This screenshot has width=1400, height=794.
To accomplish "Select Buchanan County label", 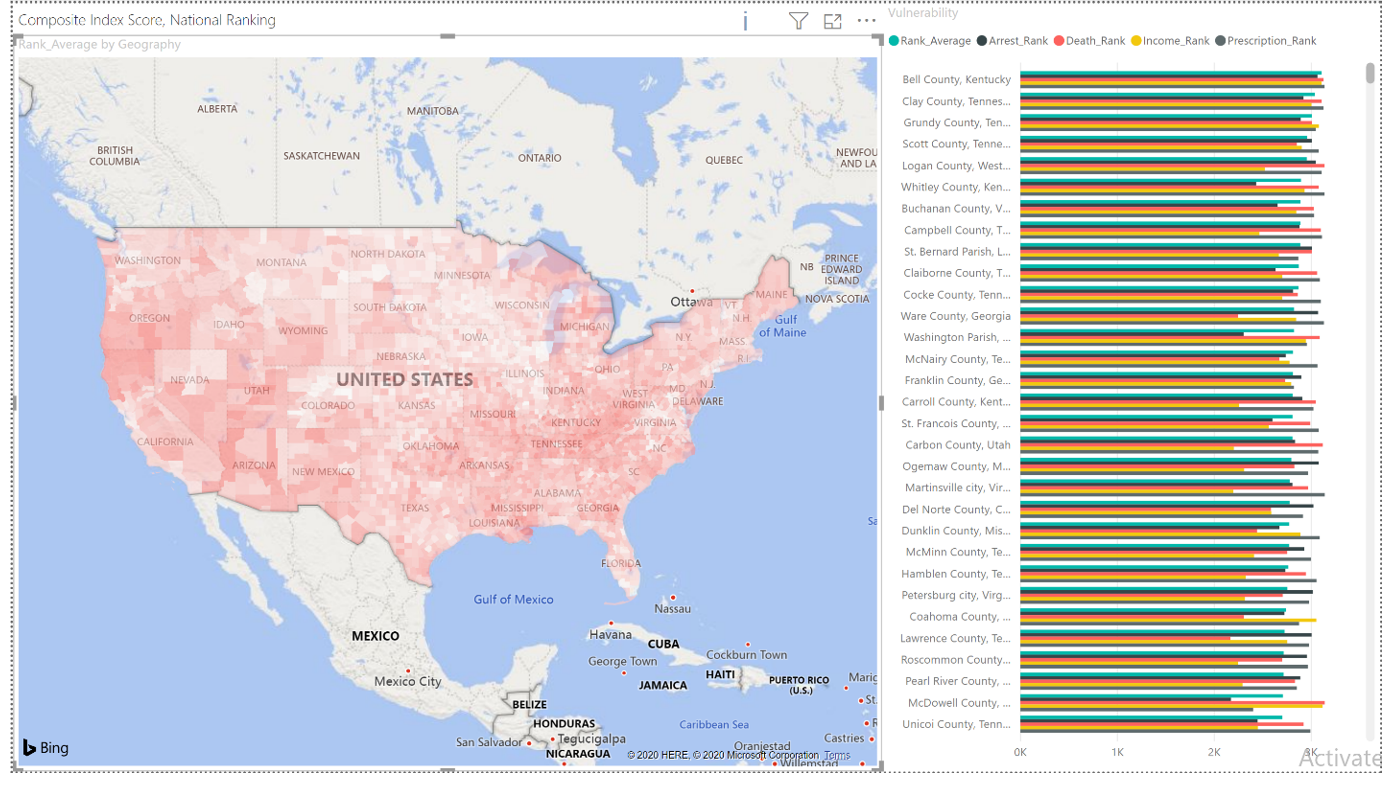I will (x=956, y=209).
